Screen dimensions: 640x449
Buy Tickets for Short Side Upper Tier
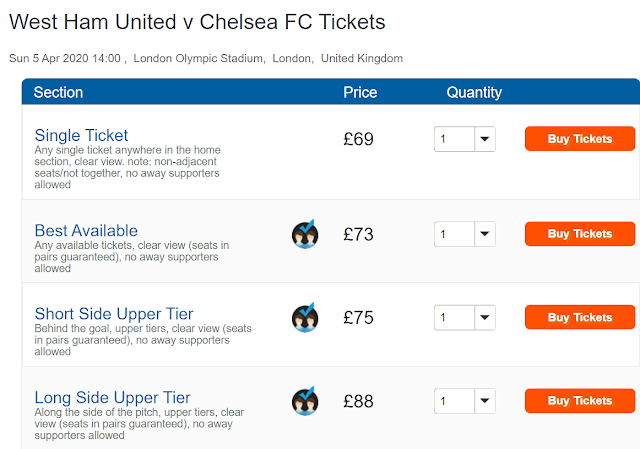(579, 317)
